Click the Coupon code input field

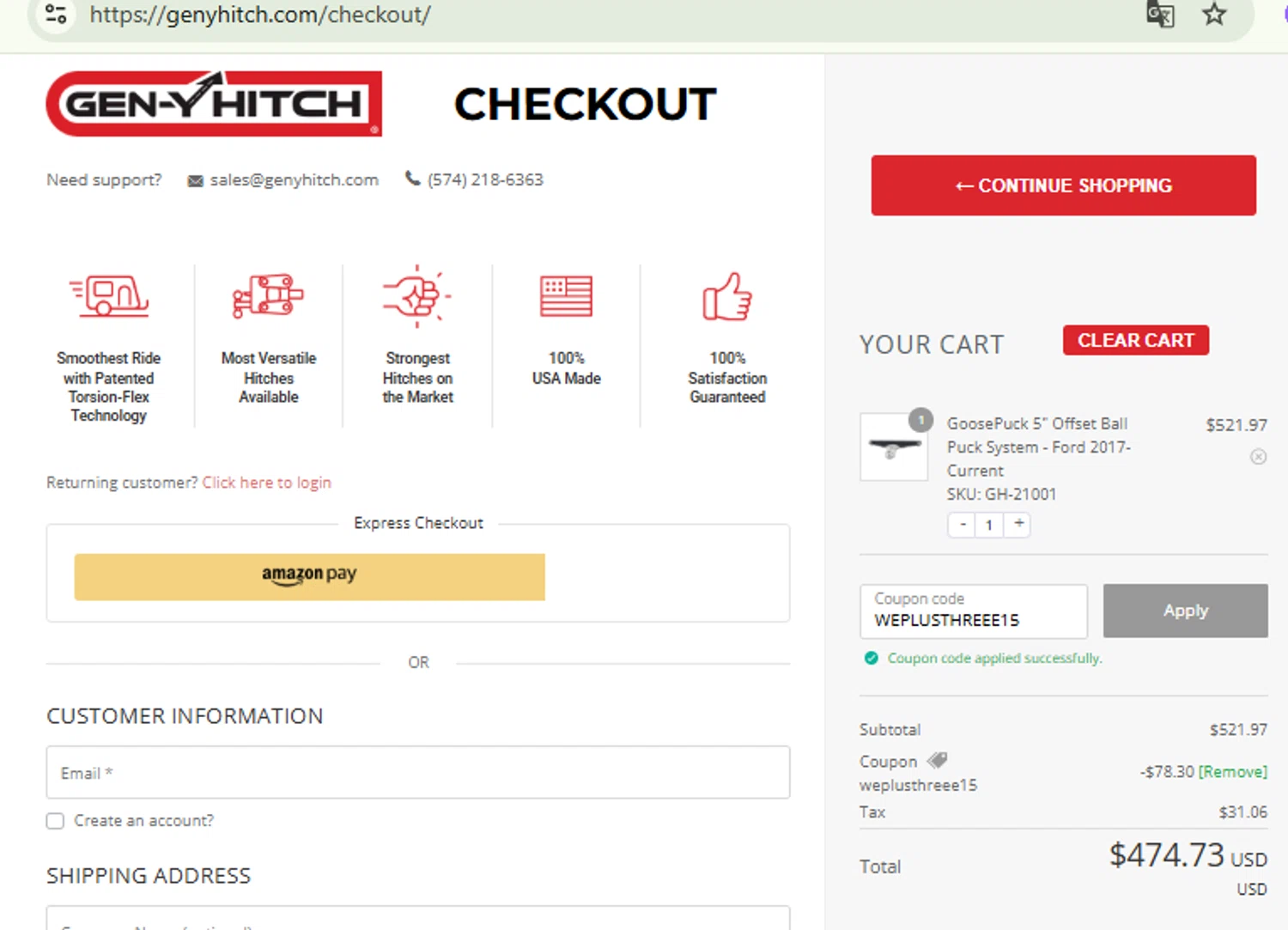click(x=974, y=611)
